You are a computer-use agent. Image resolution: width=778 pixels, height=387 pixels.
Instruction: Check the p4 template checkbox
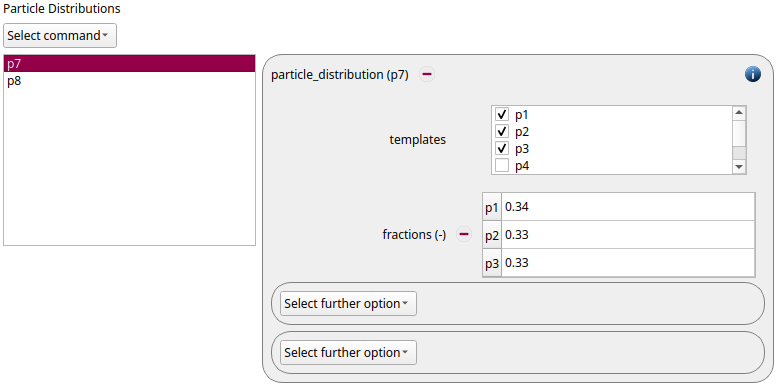502,165
